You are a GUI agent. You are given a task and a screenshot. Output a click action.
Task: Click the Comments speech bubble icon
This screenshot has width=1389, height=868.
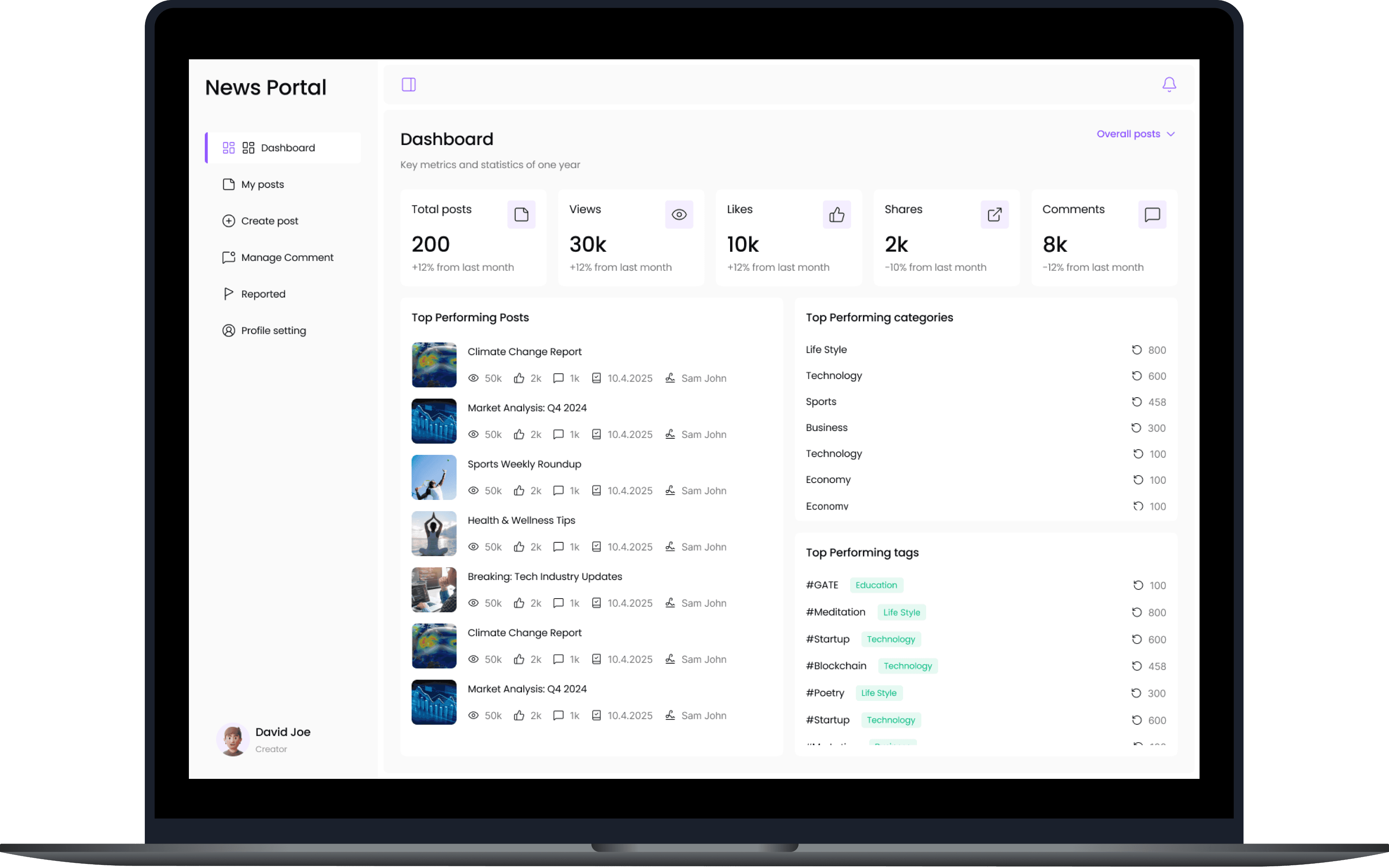[1152, 215]
